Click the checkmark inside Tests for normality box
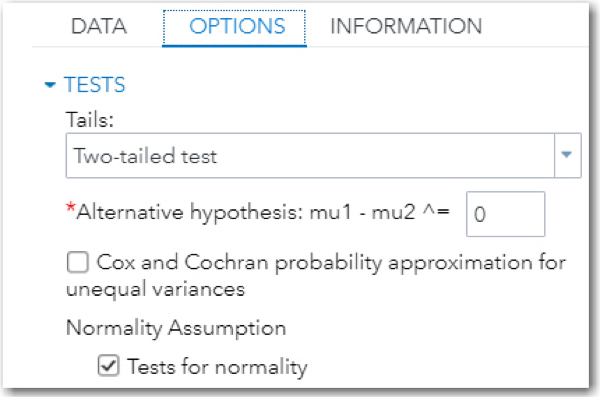 pyautogui.click(x=108, y=366)
